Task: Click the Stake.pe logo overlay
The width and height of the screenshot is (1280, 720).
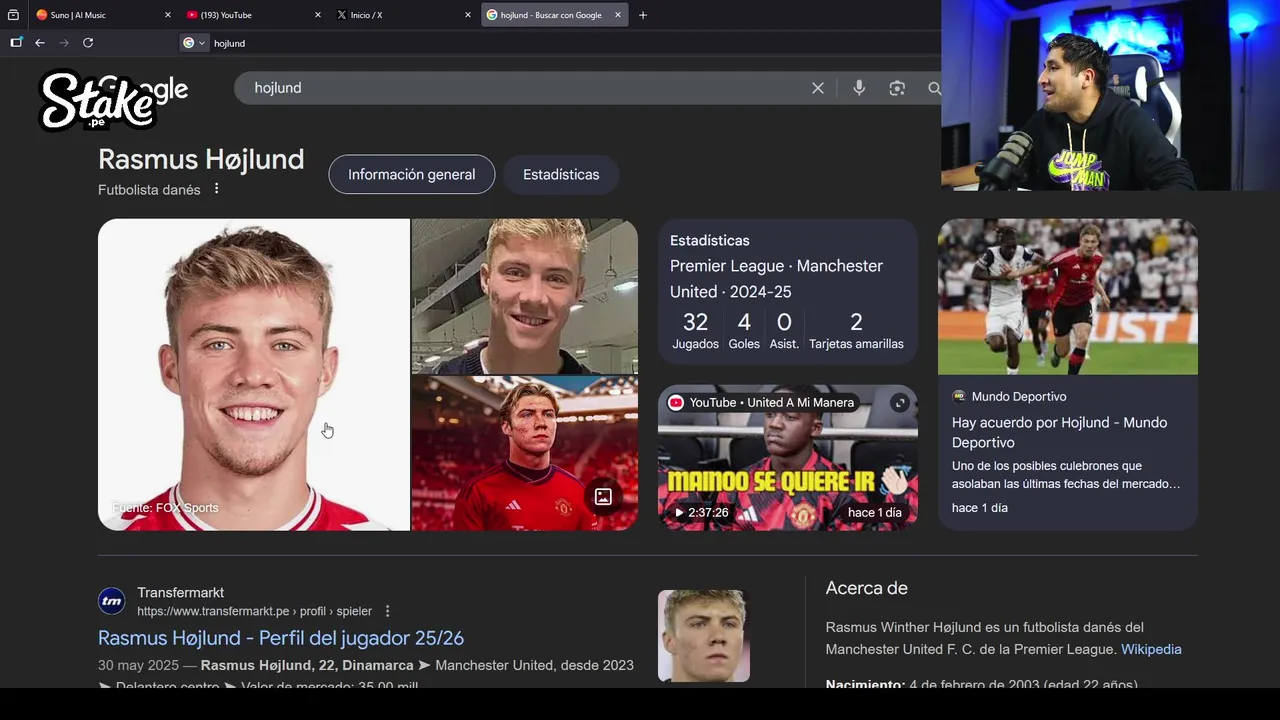Action: click(x=98, y=100)
